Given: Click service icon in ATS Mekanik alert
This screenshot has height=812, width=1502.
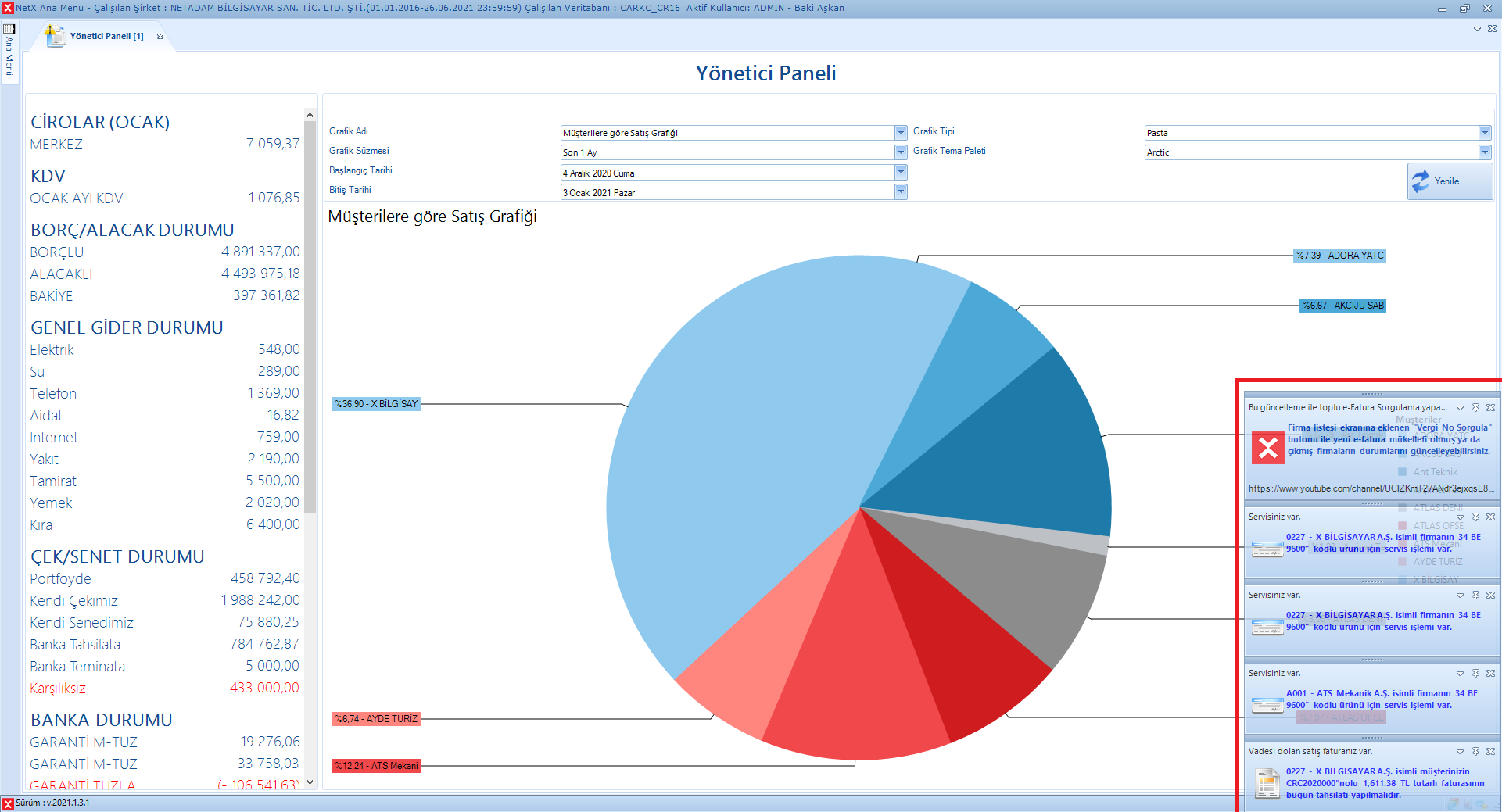Looking at the screenshot, I should tap(1267, 705).
